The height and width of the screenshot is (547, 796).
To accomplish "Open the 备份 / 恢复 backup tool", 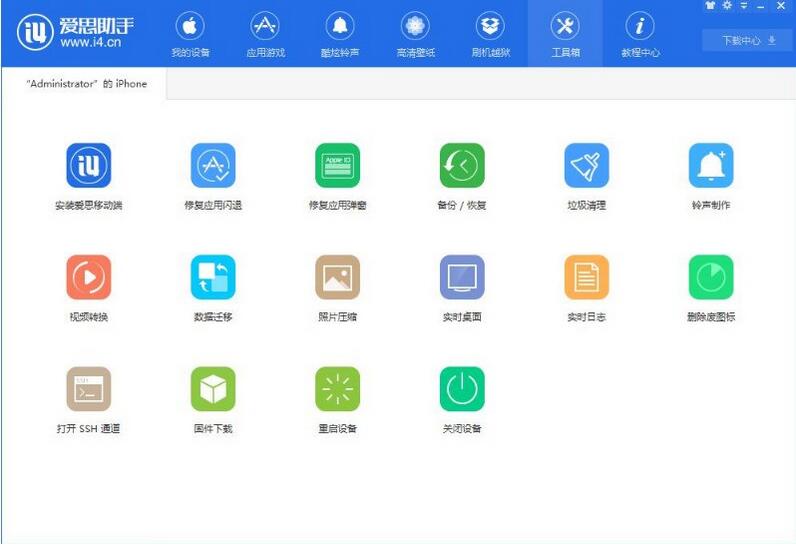I will tap(461, 166).
